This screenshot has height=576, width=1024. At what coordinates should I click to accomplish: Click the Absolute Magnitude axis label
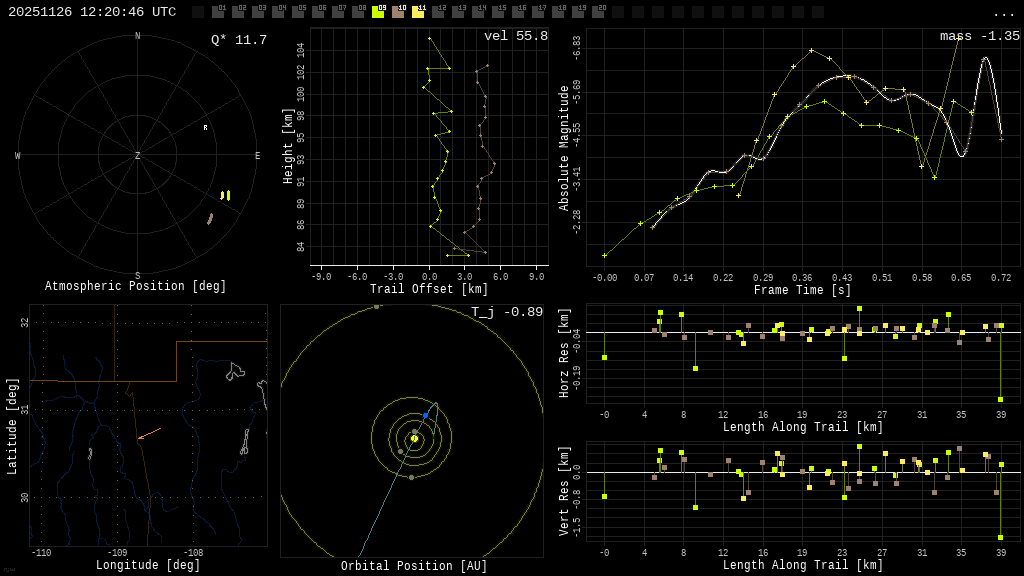pos(564,148)
